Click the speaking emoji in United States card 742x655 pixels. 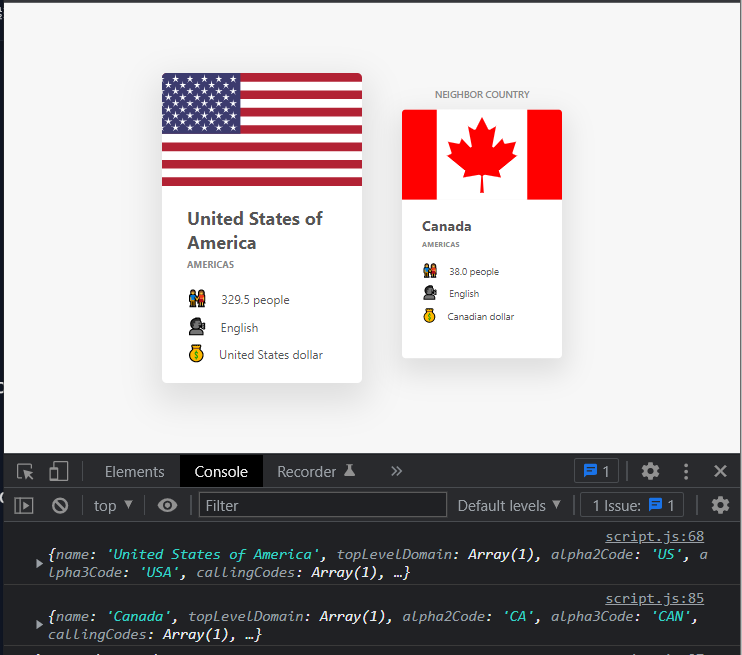coord(196,327)
